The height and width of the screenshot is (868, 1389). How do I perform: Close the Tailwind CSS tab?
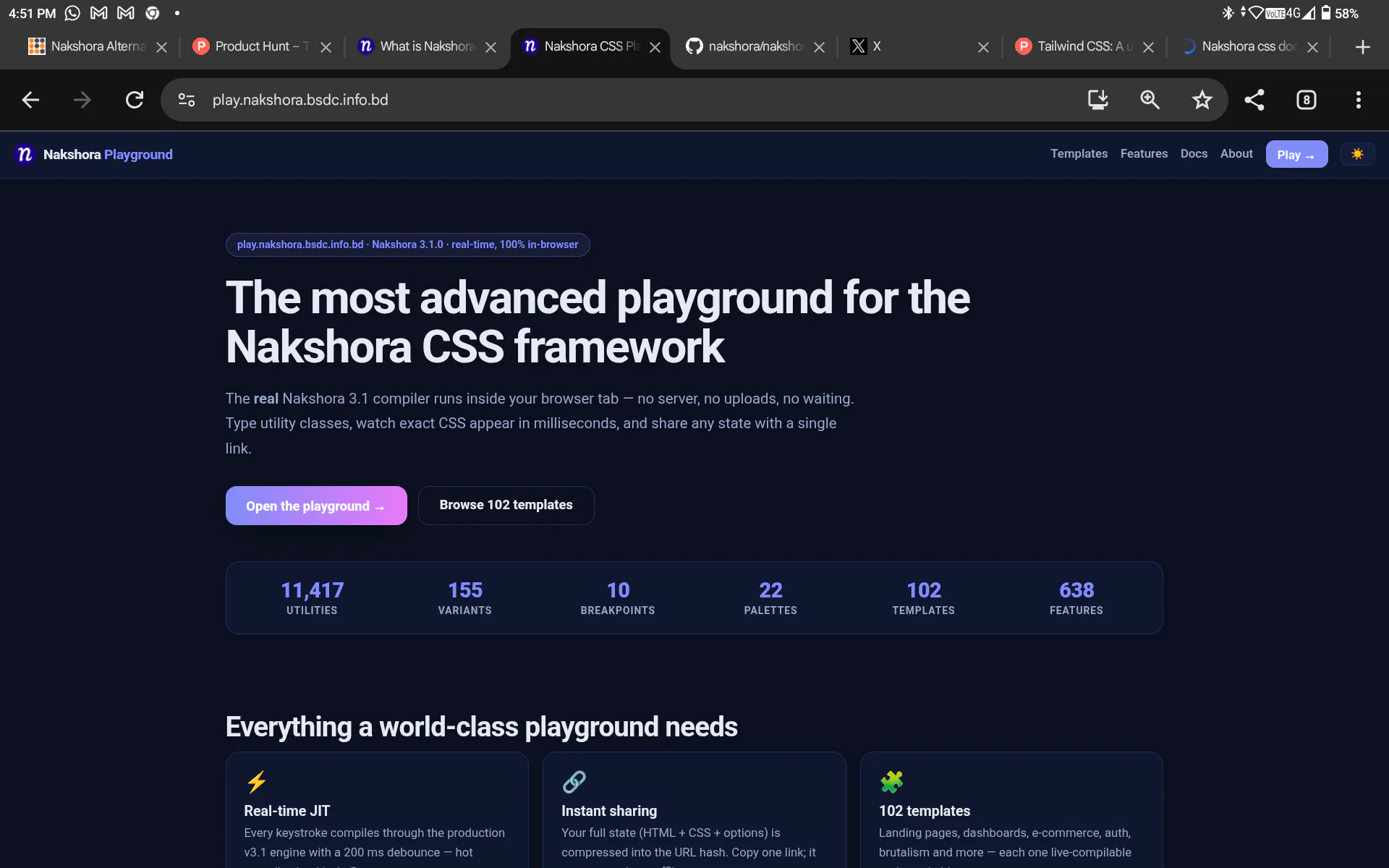[1148, 47]
